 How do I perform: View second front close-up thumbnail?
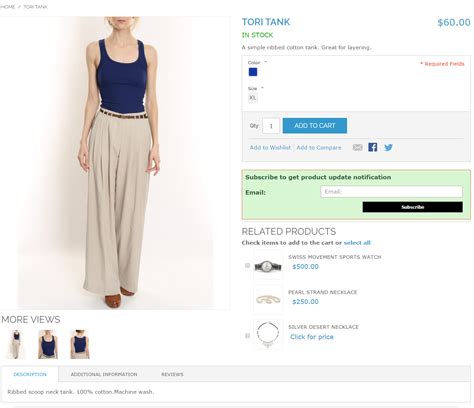48,344
